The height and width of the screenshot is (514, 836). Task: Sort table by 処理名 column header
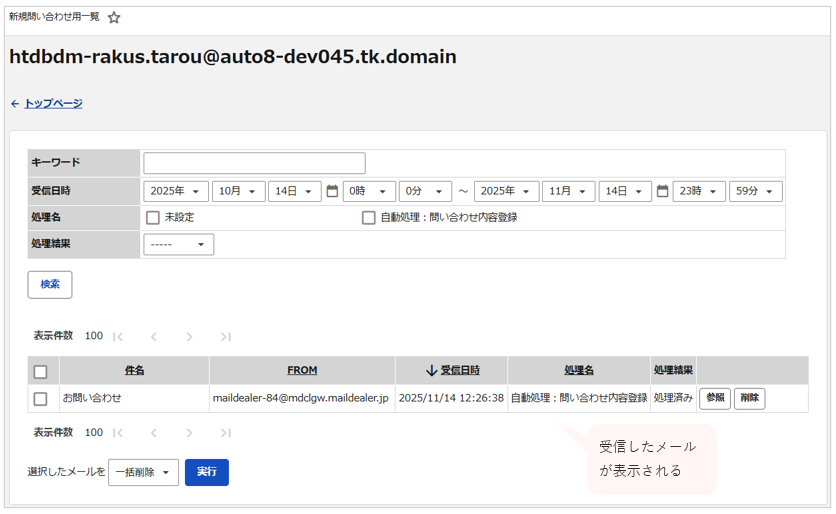click(579, 370)
